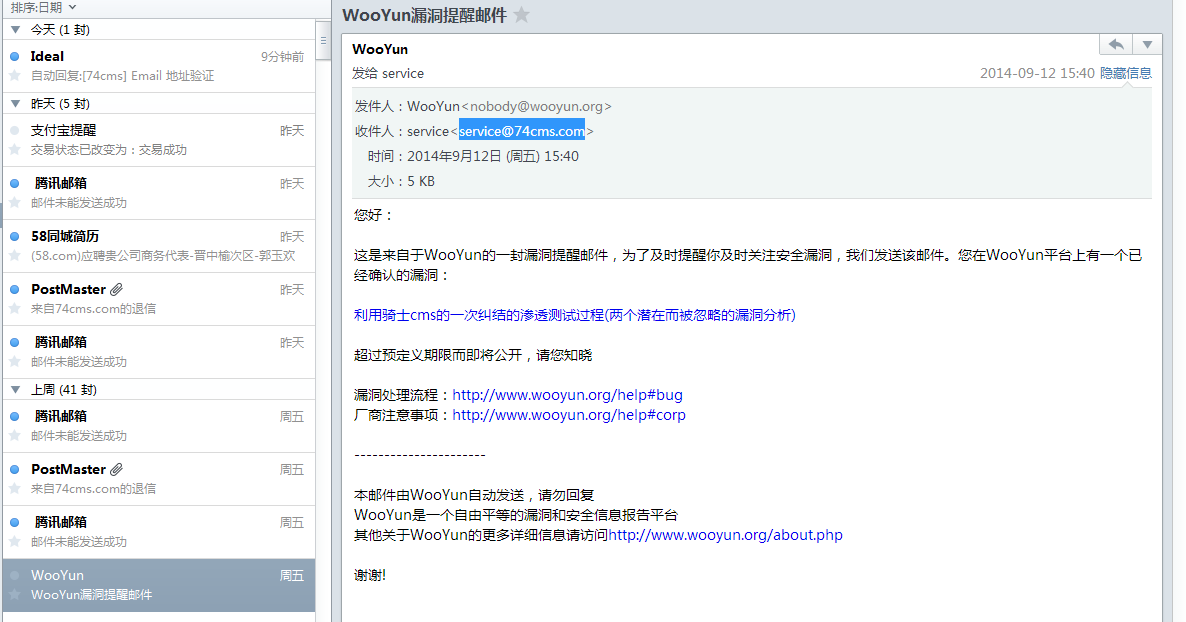This screenshot has height=622, width=1186.
Task: Star the WooYun漏洞提醒邮件 subject header
Action: click(521, 14)
